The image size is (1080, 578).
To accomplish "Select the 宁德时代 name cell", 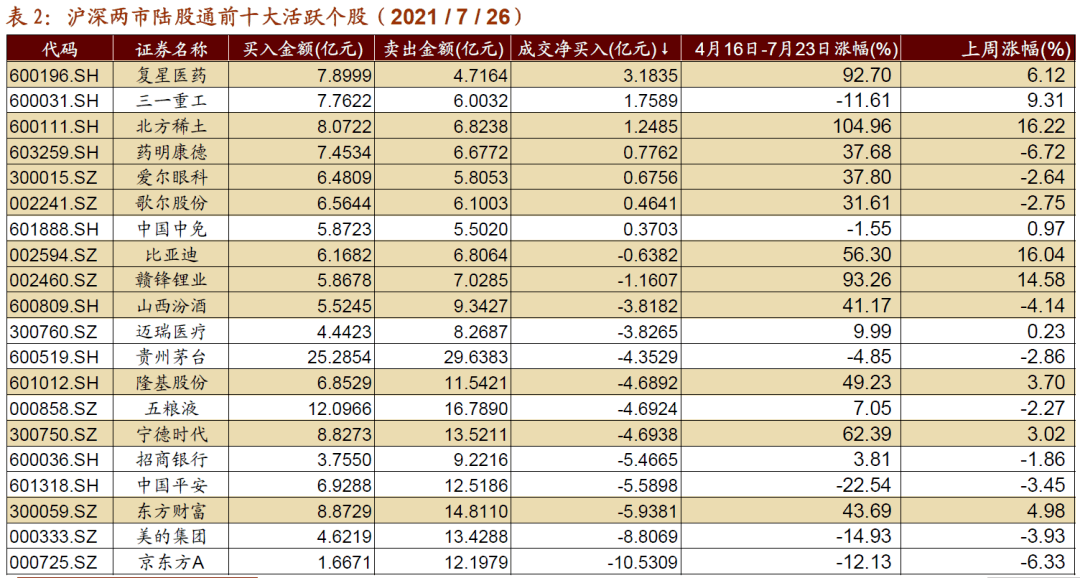I will 172,434.
